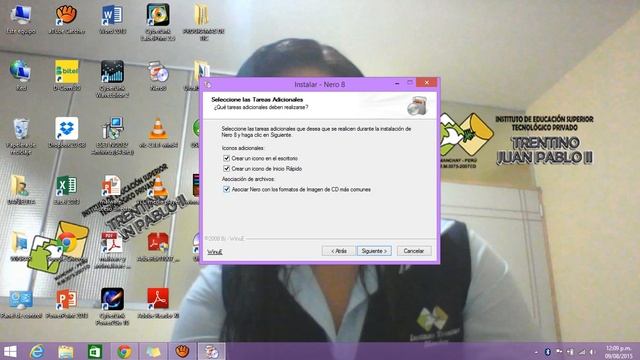Launch the bitel desktop shortcut
This screenshot has width=640, height=360.
click(67, 76)
